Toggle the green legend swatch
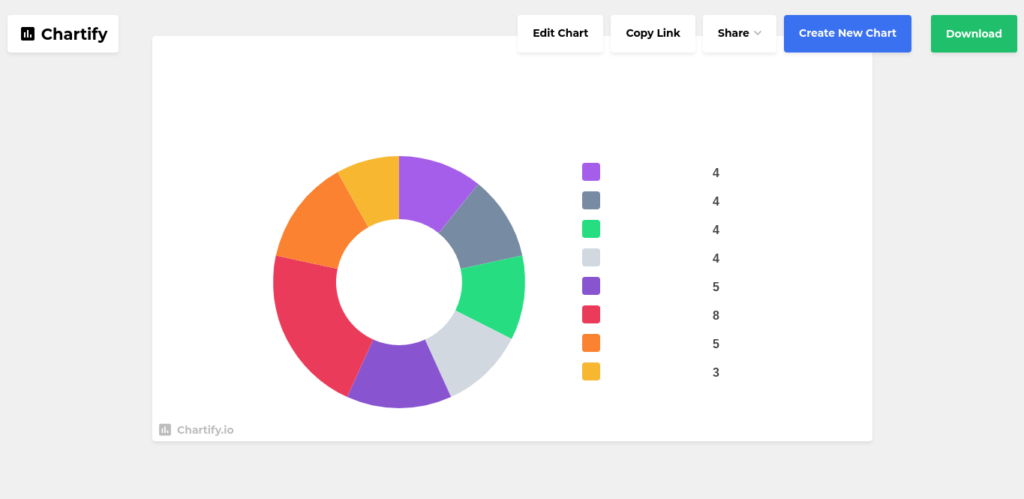1024x499 pixels. 591,229
